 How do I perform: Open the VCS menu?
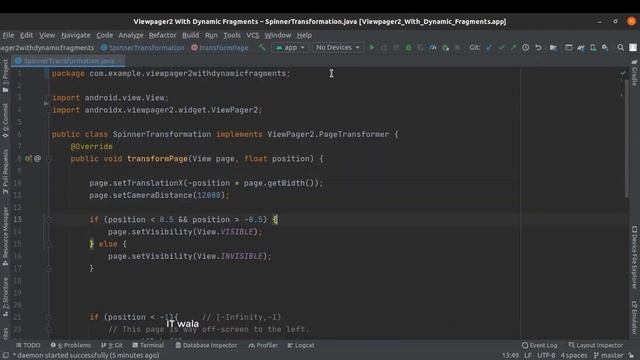(x=252, y=36)
